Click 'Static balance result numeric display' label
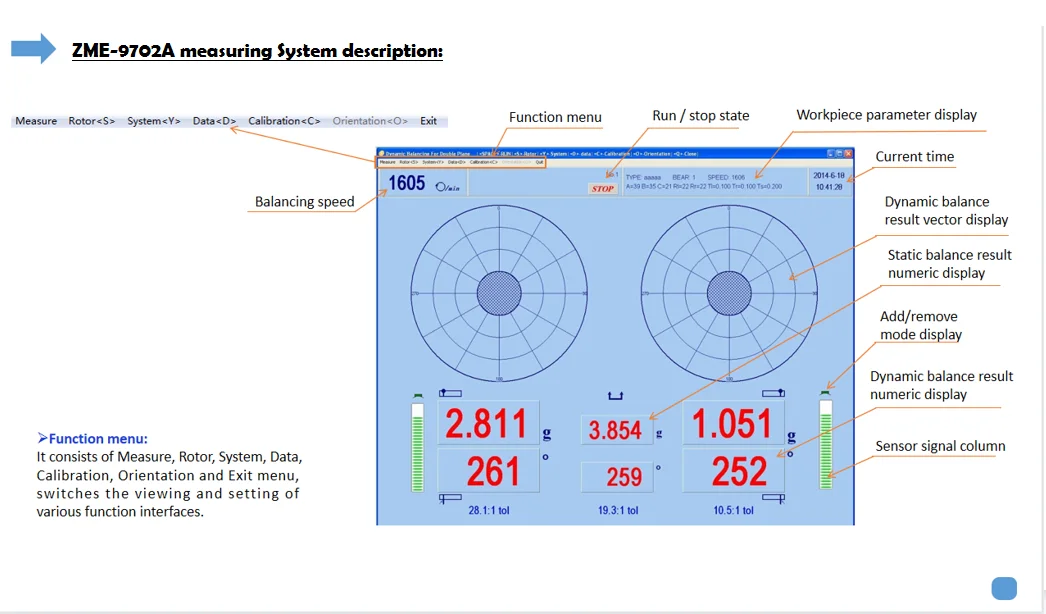 [x=949, y=264]
